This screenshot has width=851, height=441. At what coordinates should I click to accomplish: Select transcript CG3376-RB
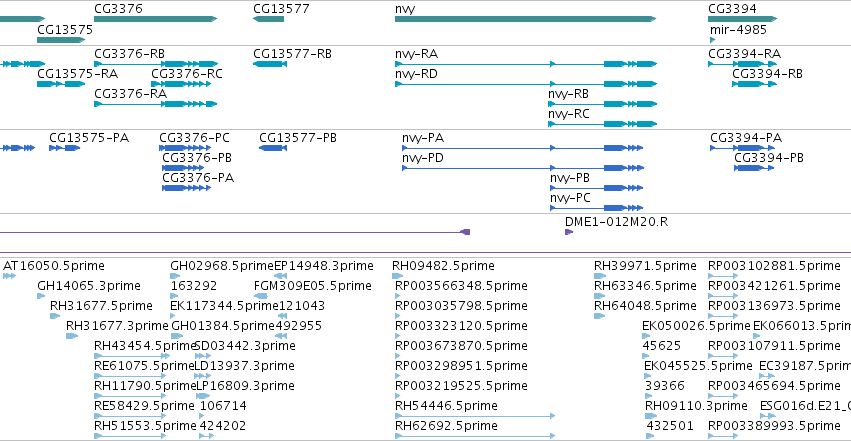(x=129, y=54)
